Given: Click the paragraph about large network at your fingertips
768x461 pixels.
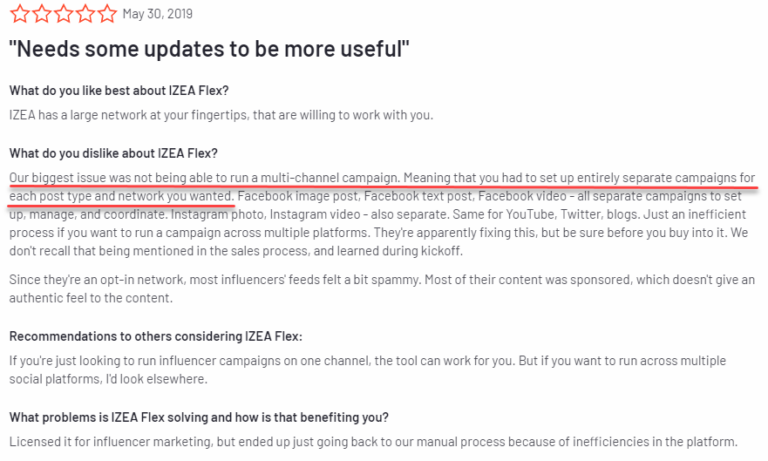Looking at the screenshot, I should tap(221, 115).
